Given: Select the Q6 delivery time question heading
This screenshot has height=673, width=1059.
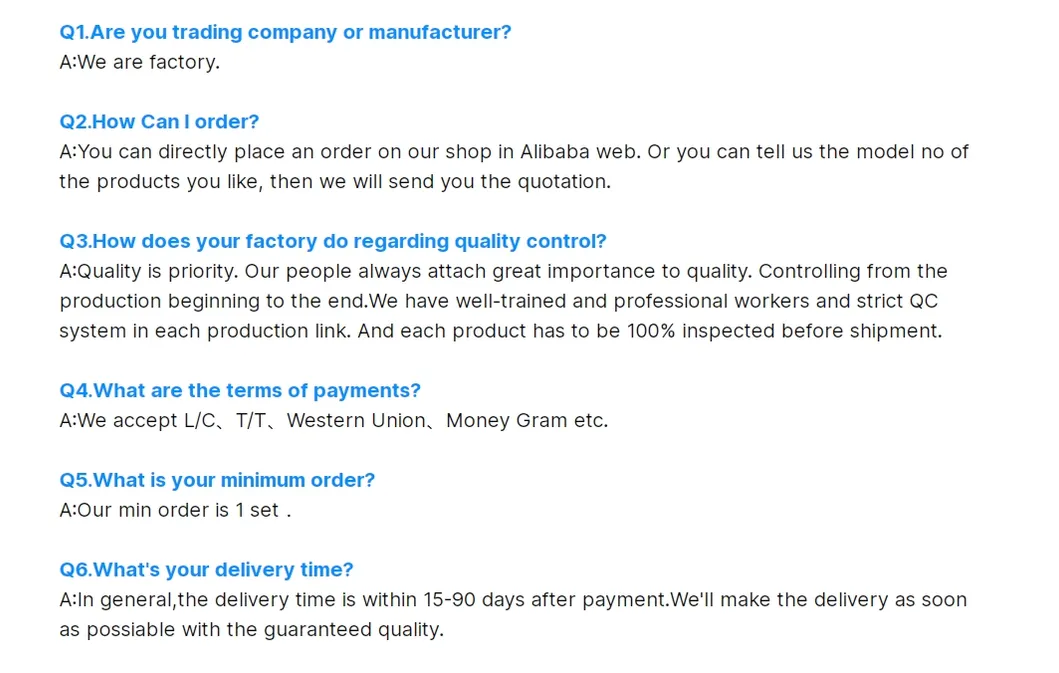Looking at the screenshot, I should click(x=206, y=570).
